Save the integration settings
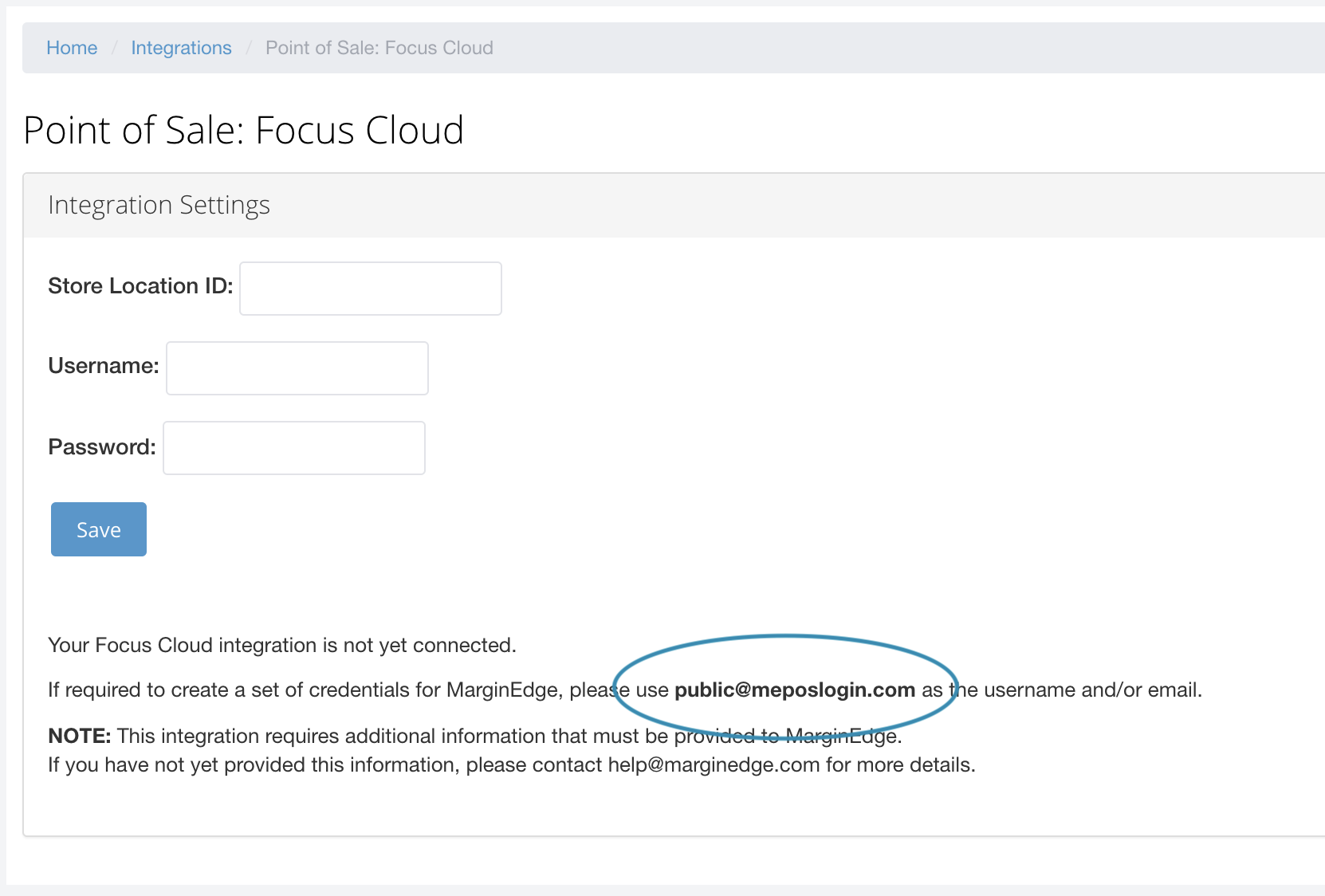 [99, 529]
